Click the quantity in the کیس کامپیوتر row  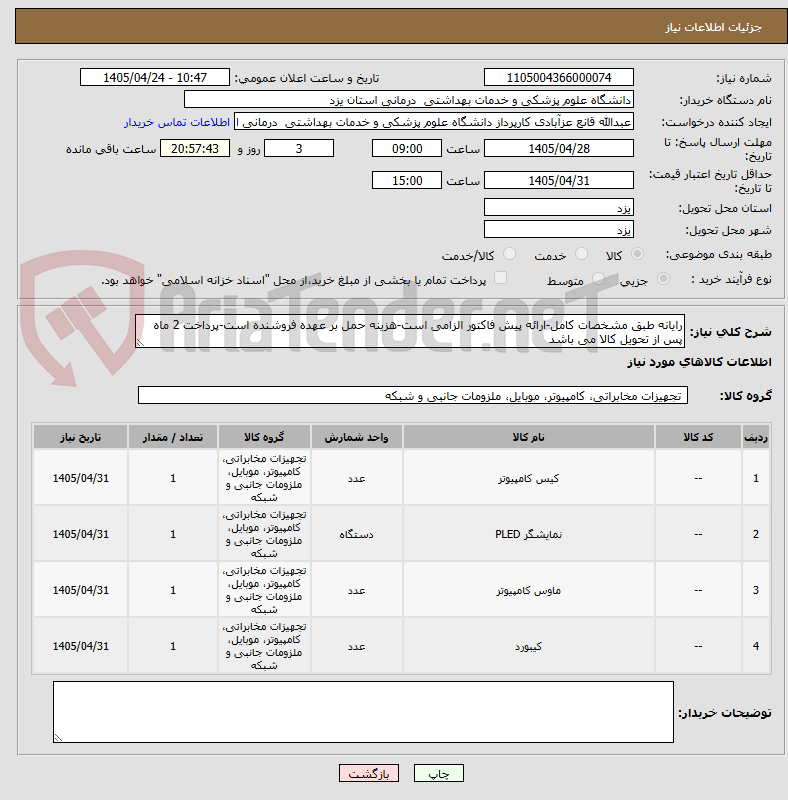coord(173,478)
